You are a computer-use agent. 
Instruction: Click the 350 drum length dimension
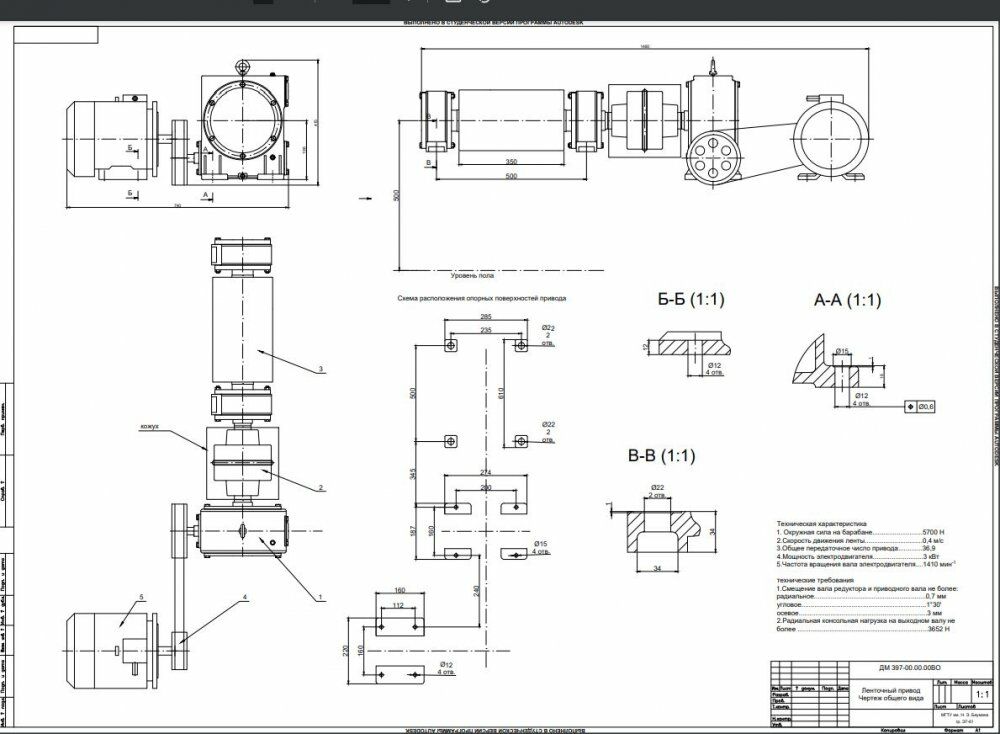click(511, 162)
